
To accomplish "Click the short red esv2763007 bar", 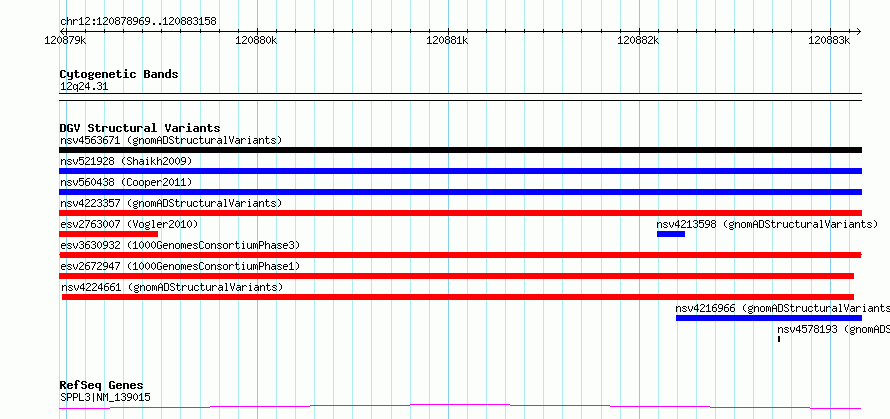I will pyautogui.click(x=108, y=234).
